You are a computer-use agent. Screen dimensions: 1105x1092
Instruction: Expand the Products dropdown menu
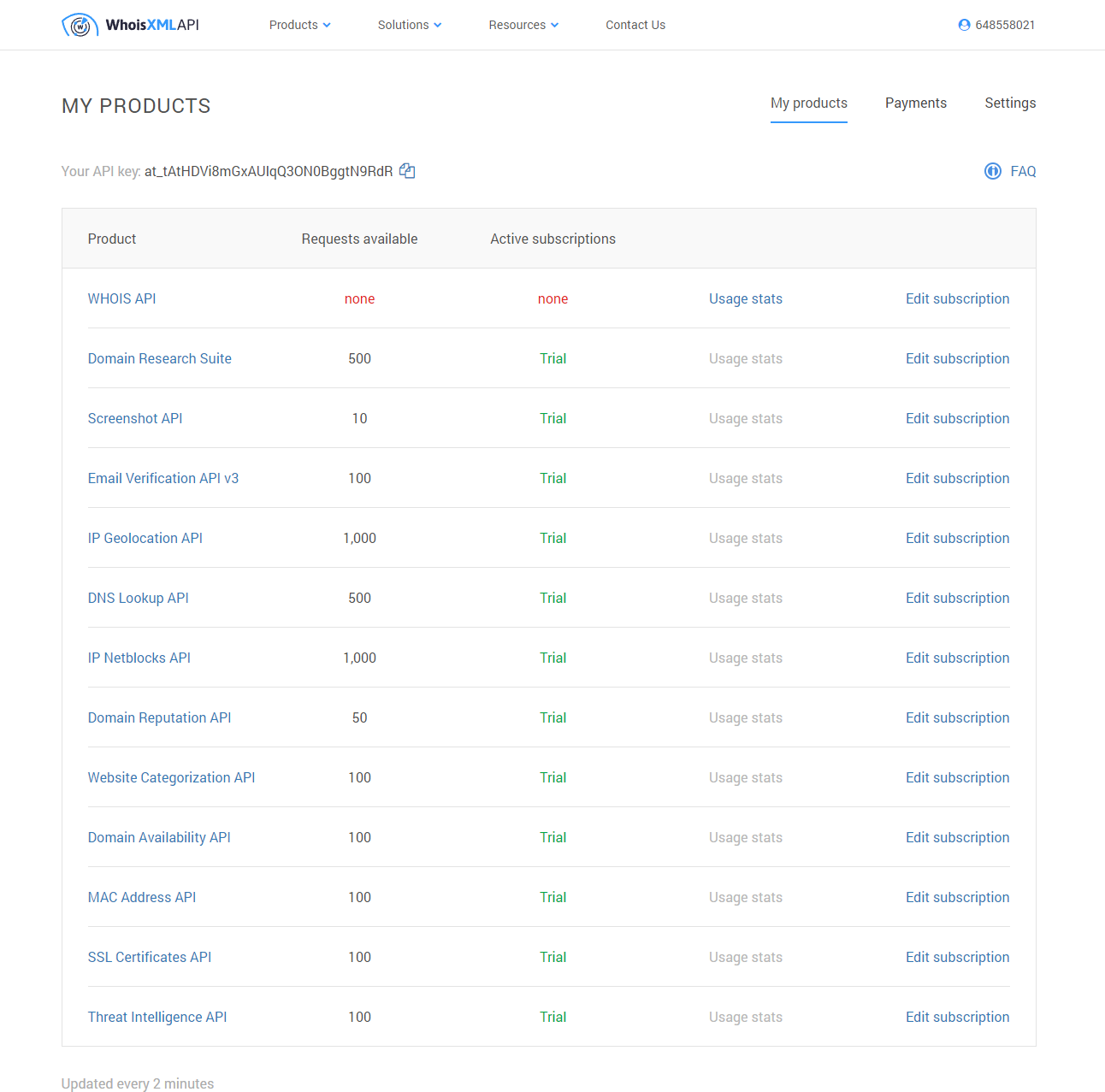(299, 25)
